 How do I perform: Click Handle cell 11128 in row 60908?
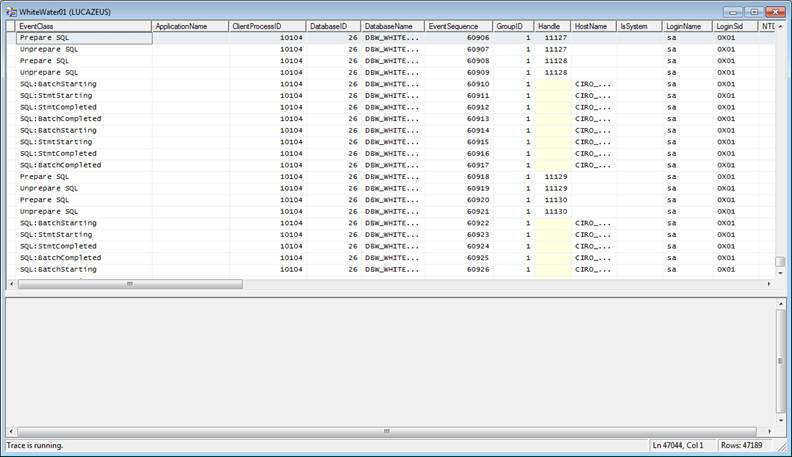[553, 61]
